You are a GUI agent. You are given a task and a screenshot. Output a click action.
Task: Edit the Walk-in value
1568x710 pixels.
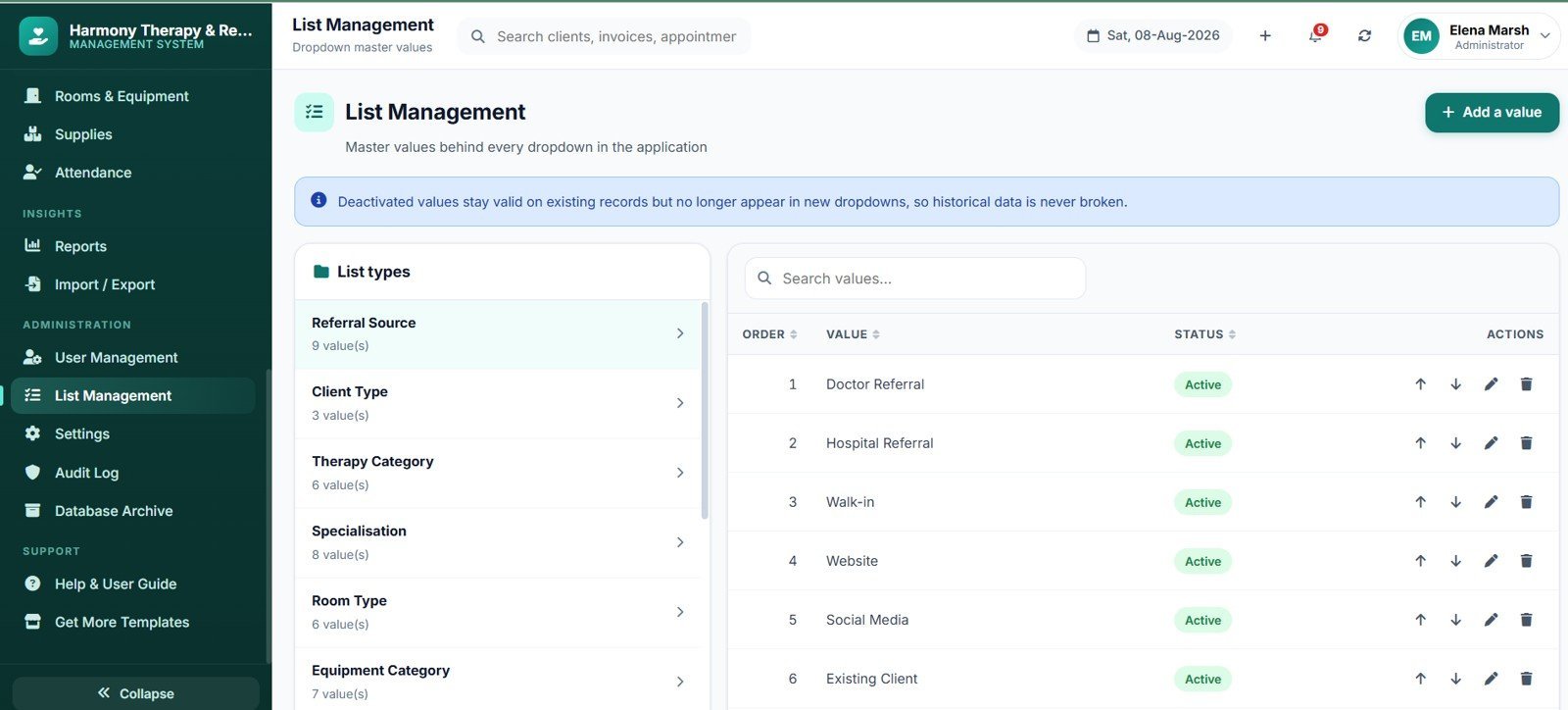tap(1491, 502)
